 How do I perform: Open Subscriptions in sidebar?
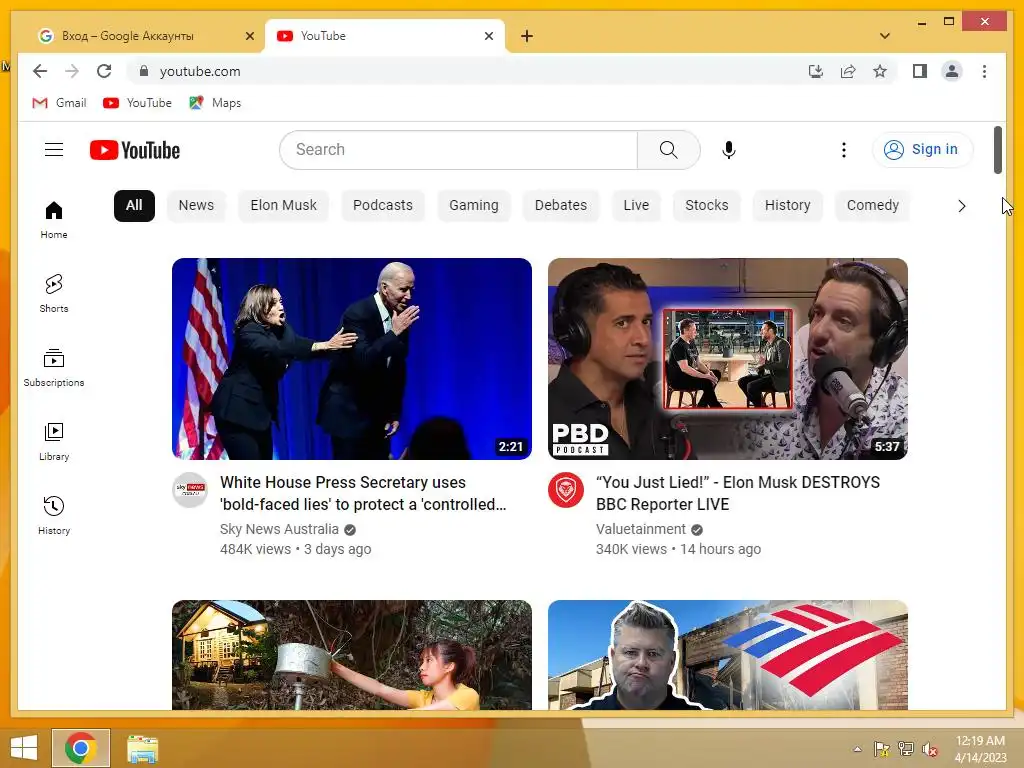pyautogui.click(x=54, y=368)
